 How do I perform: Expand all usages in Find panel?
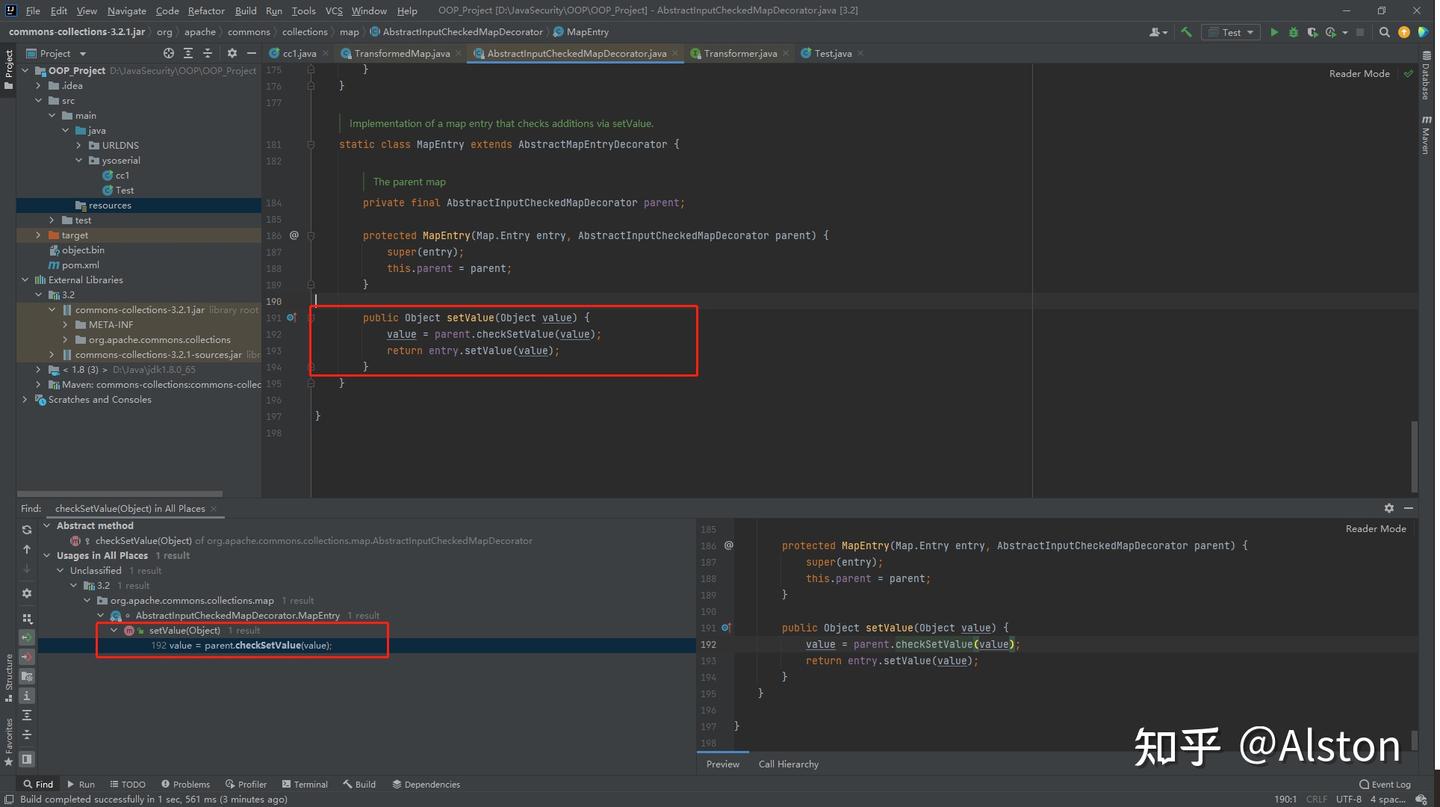tap(27, 716)
